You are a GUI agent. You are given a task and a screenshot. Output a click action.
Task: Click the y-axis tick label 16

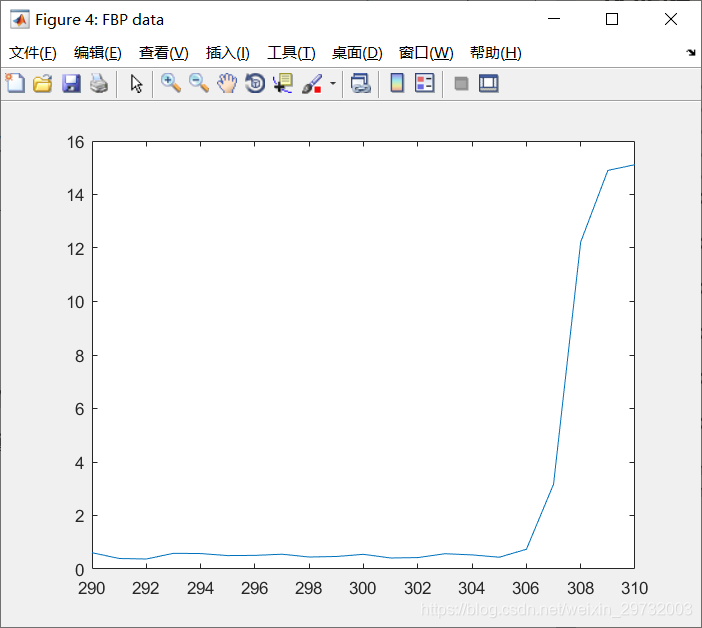click(75, 142)
